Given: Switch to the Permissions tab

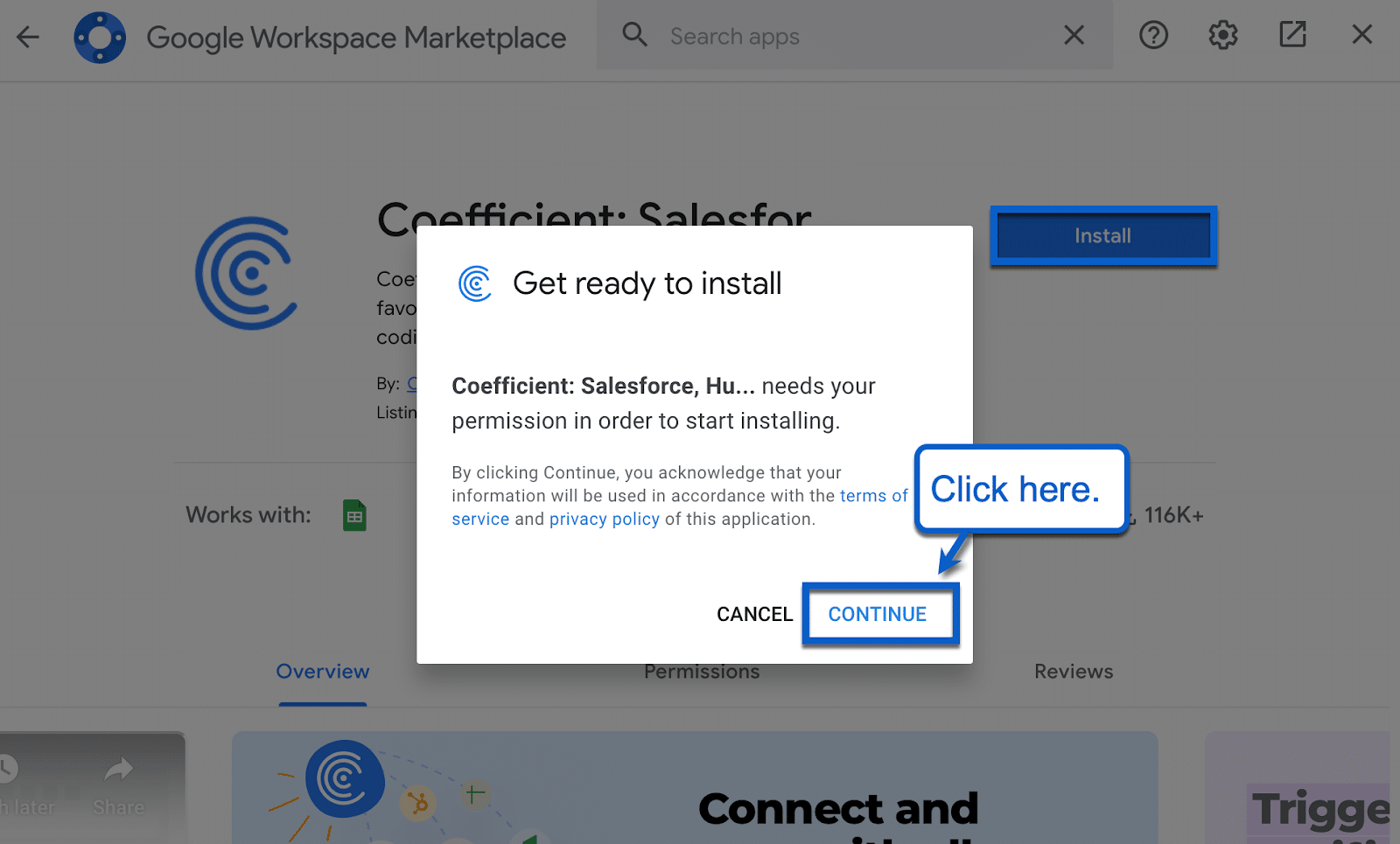Looking at the screenshot, I should click(x=702, y=672).
